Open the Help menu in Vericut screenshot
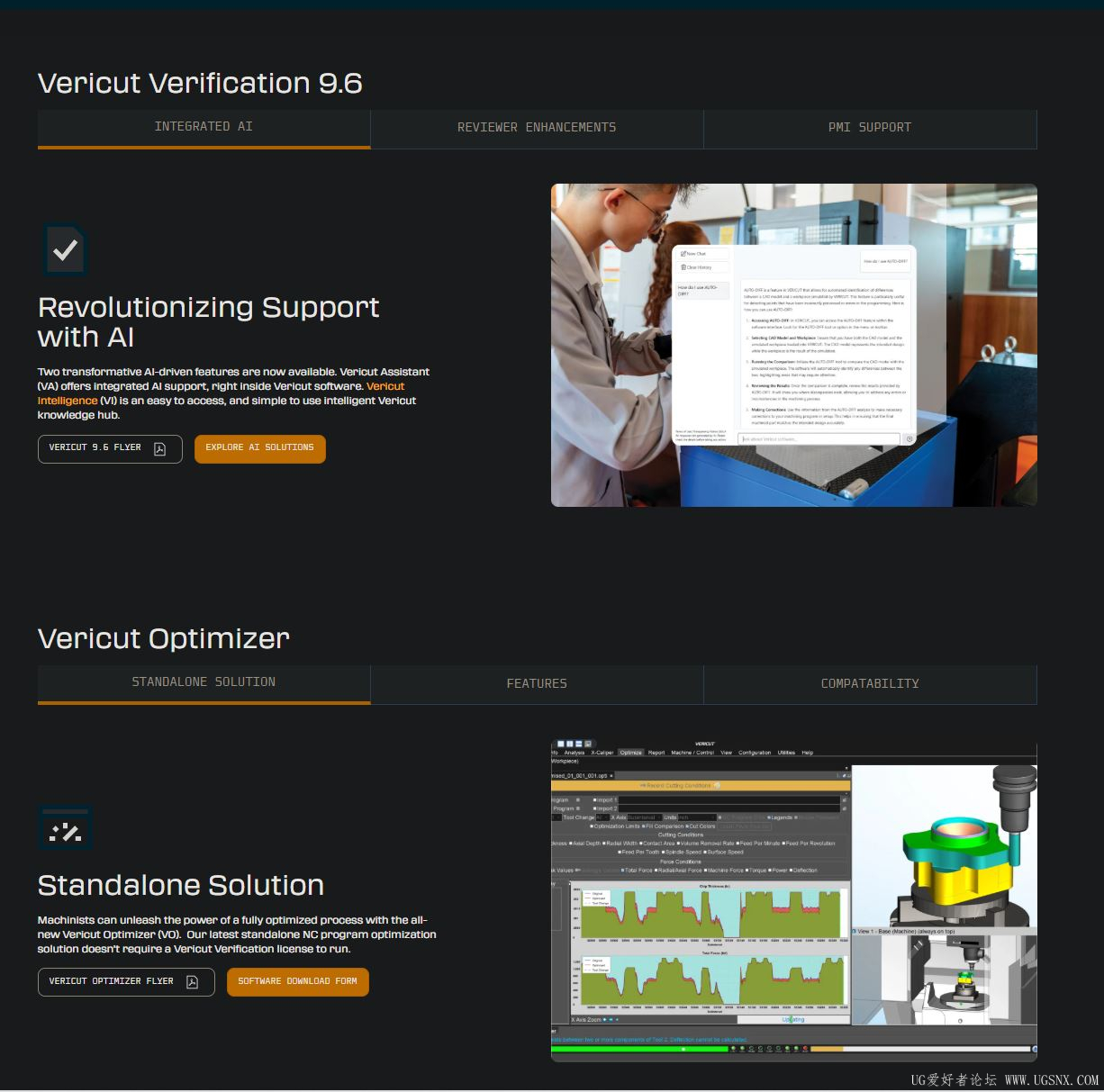The width and height of the screenshot is (1104, 1092). 808,753
